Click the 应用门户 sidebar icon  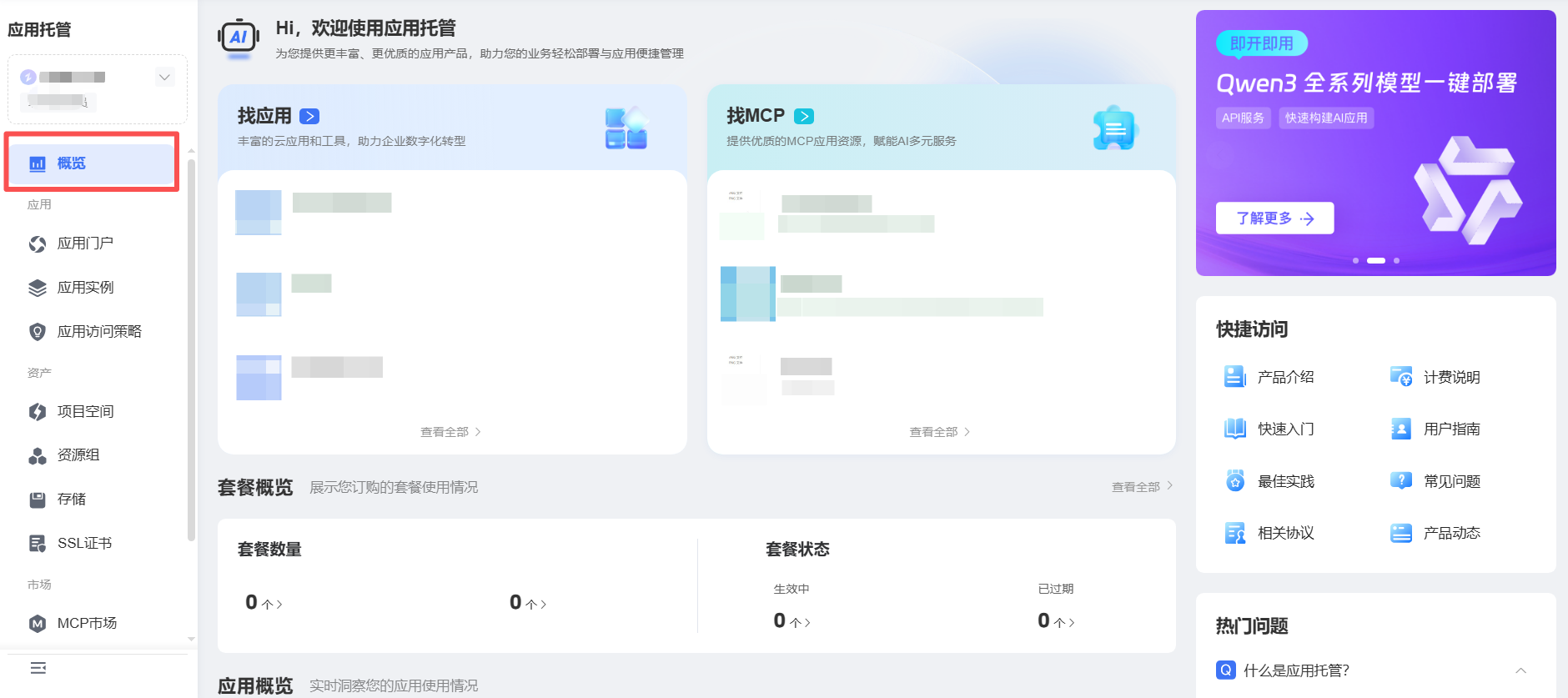[x=38, y=244]
